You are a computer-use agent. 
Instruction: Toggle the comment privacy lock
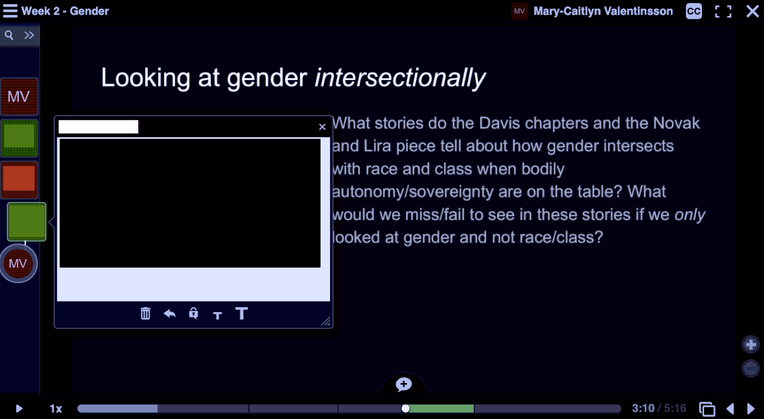193,314
